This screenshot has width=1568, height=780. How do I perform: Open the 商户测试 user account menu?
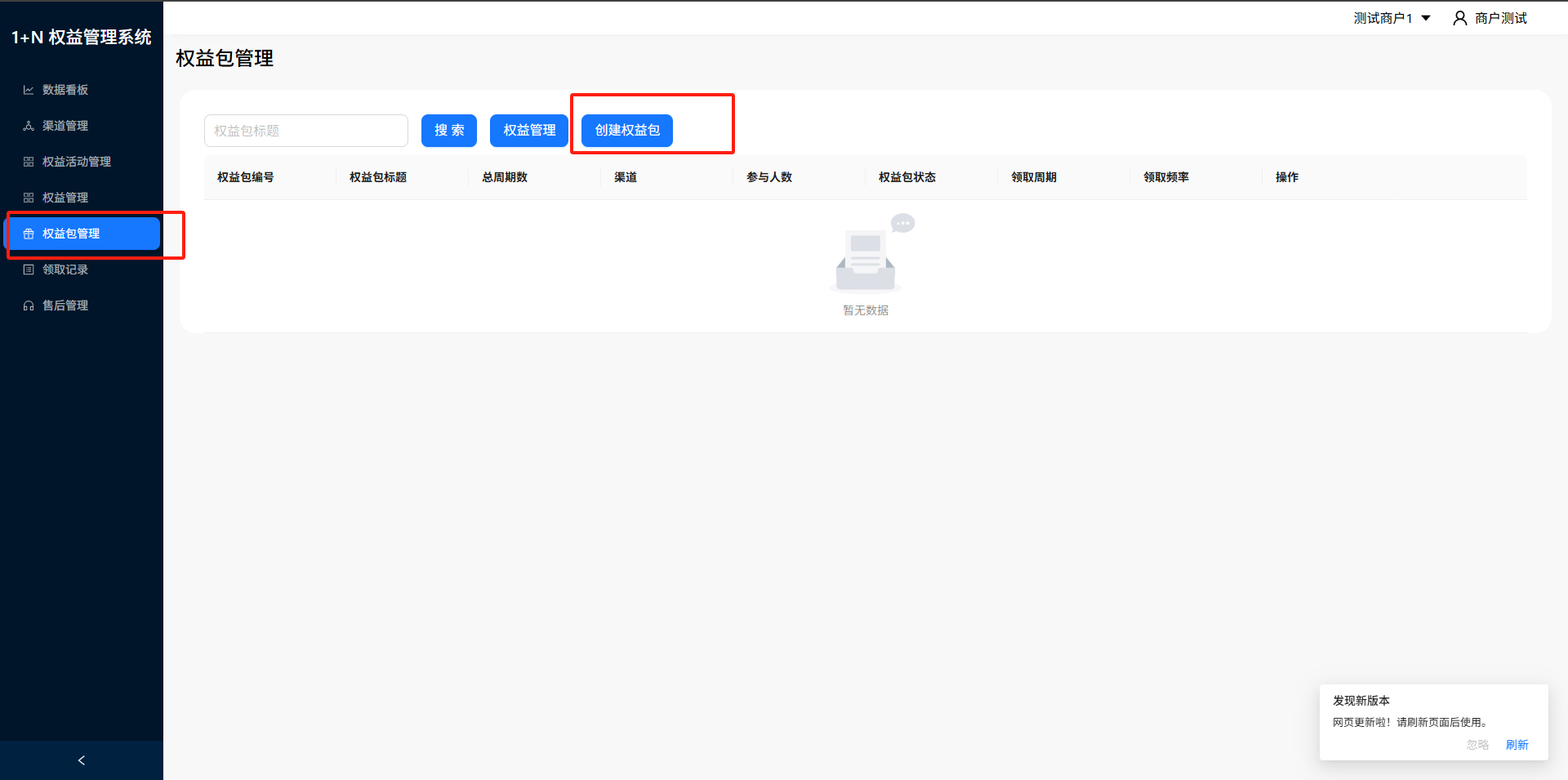click(x=1500, y=18)
